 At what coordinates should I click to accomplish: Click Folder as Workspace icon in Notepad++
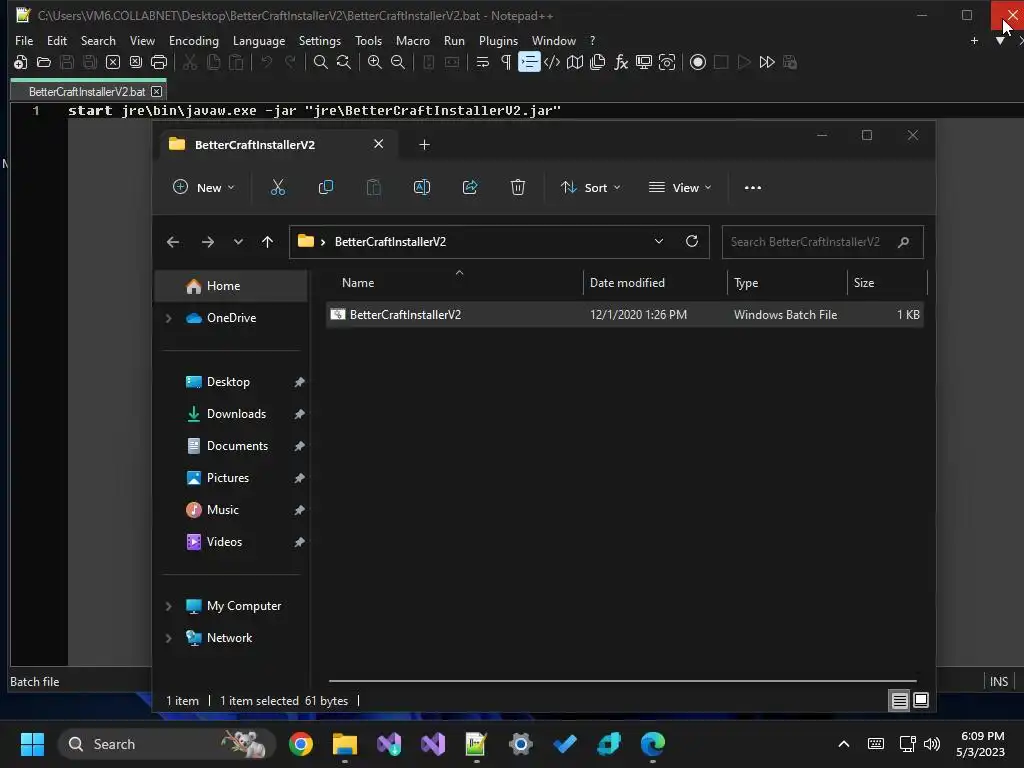[644, 62]
